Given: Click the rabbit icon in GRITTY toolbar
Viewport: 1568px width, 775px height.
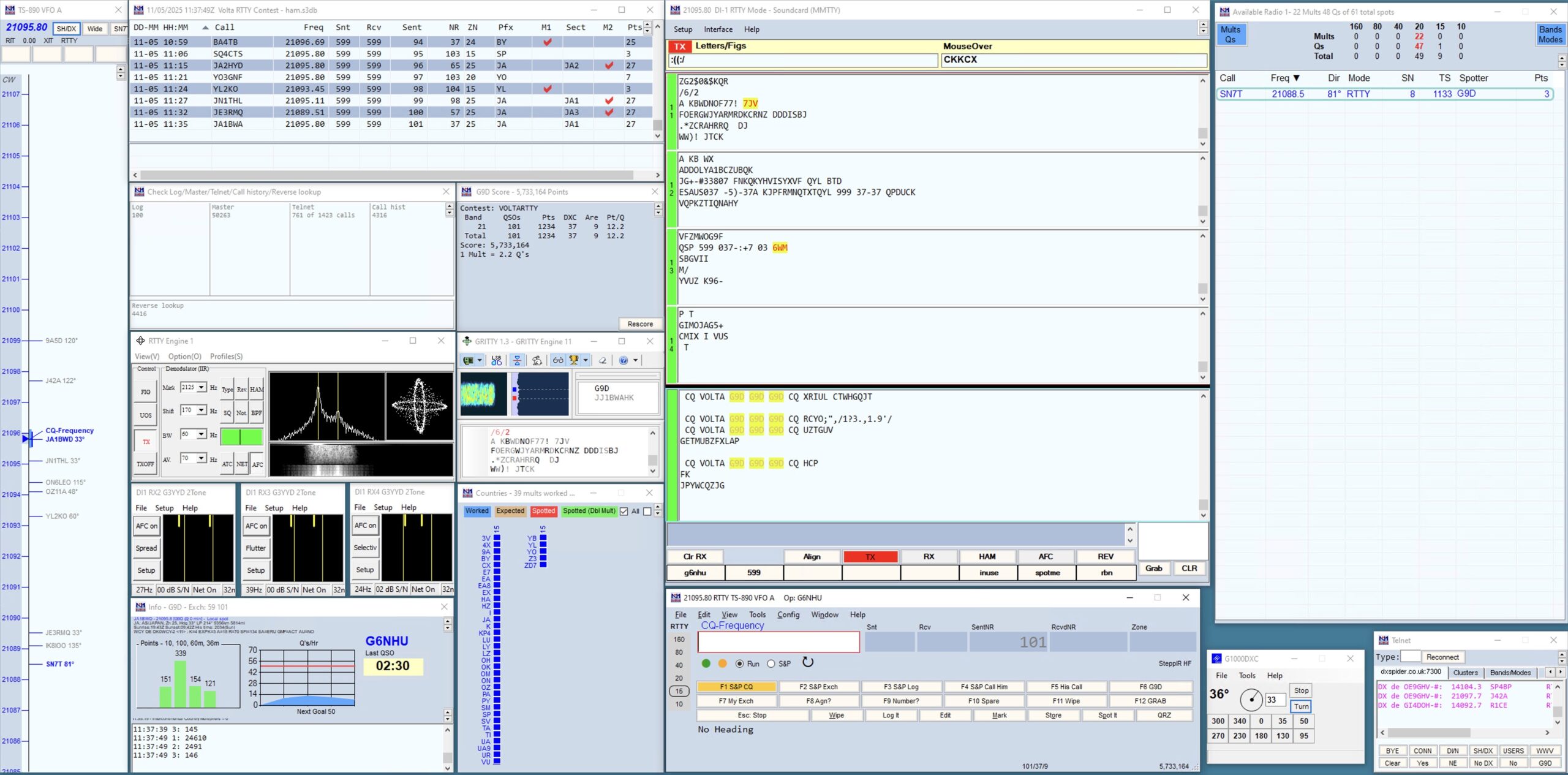Looking at the screenshot, I should pyautogui.click(x=537, y=360).
